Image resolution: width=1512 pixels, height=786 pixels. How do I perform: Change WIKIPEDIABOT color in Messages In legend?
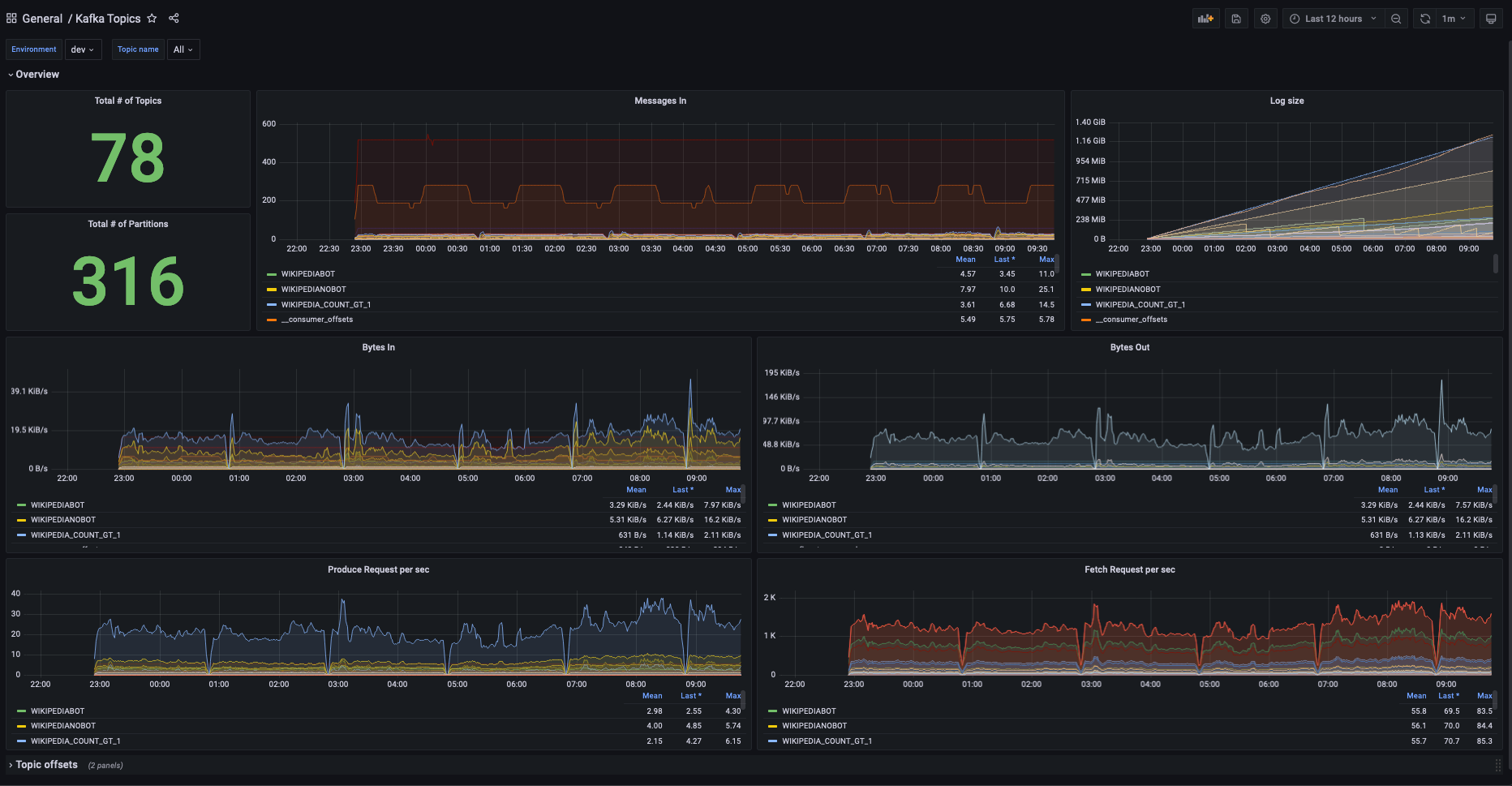click(x=272, y=274)
